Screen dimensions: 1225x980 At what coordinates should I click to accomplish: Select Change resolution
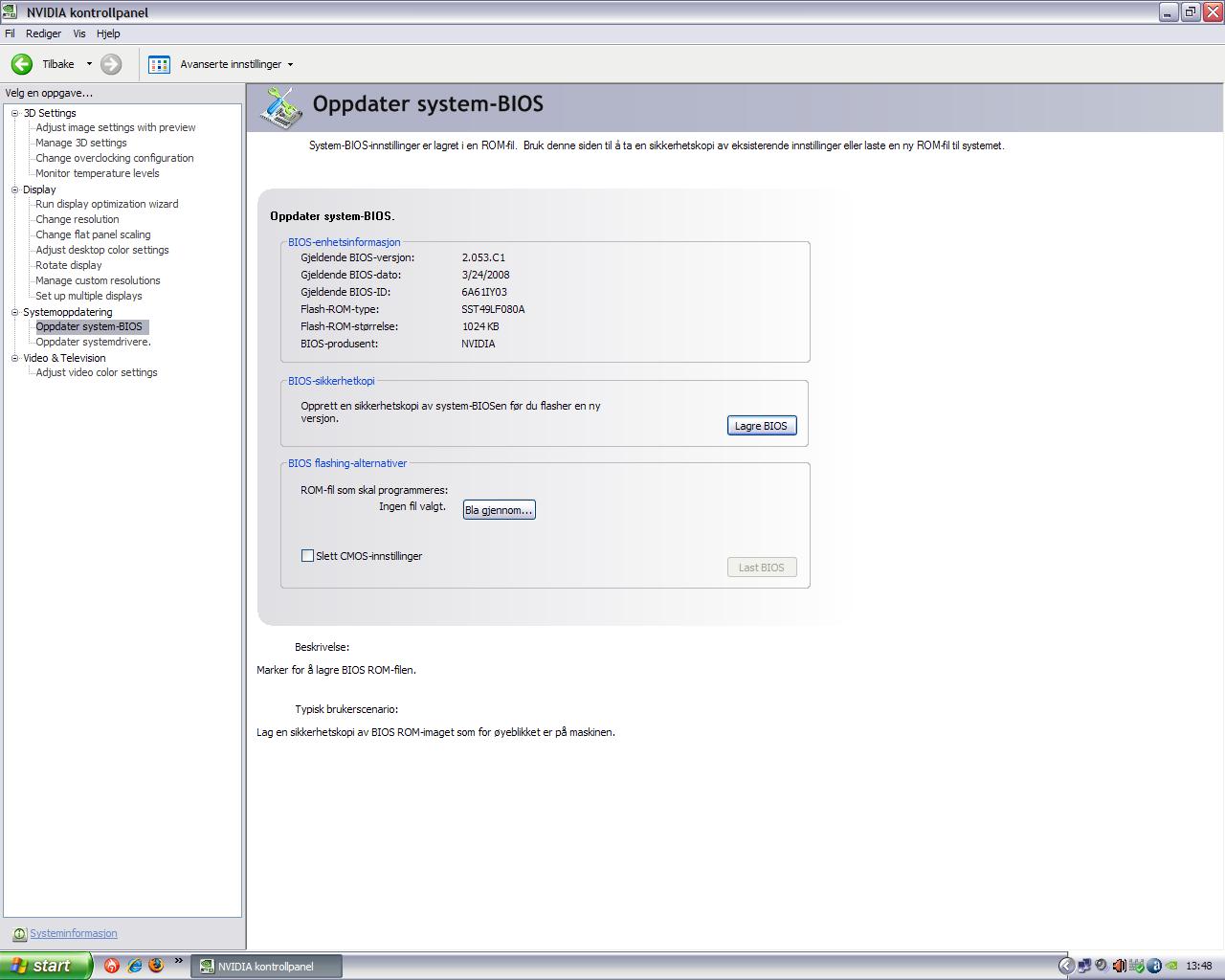[x=78, y=219]
